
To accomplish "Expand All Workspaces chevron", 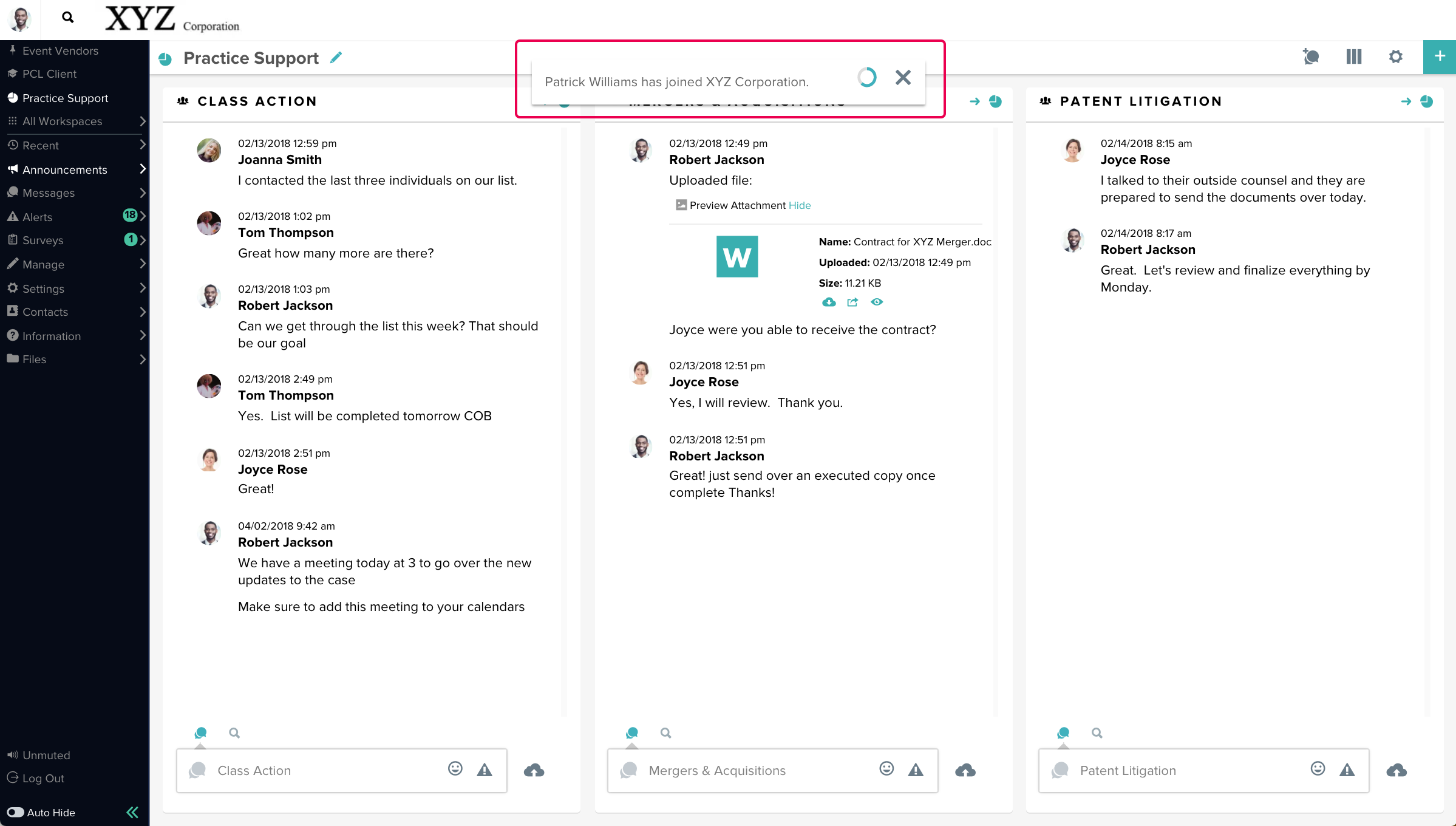I will click(142, 121).
